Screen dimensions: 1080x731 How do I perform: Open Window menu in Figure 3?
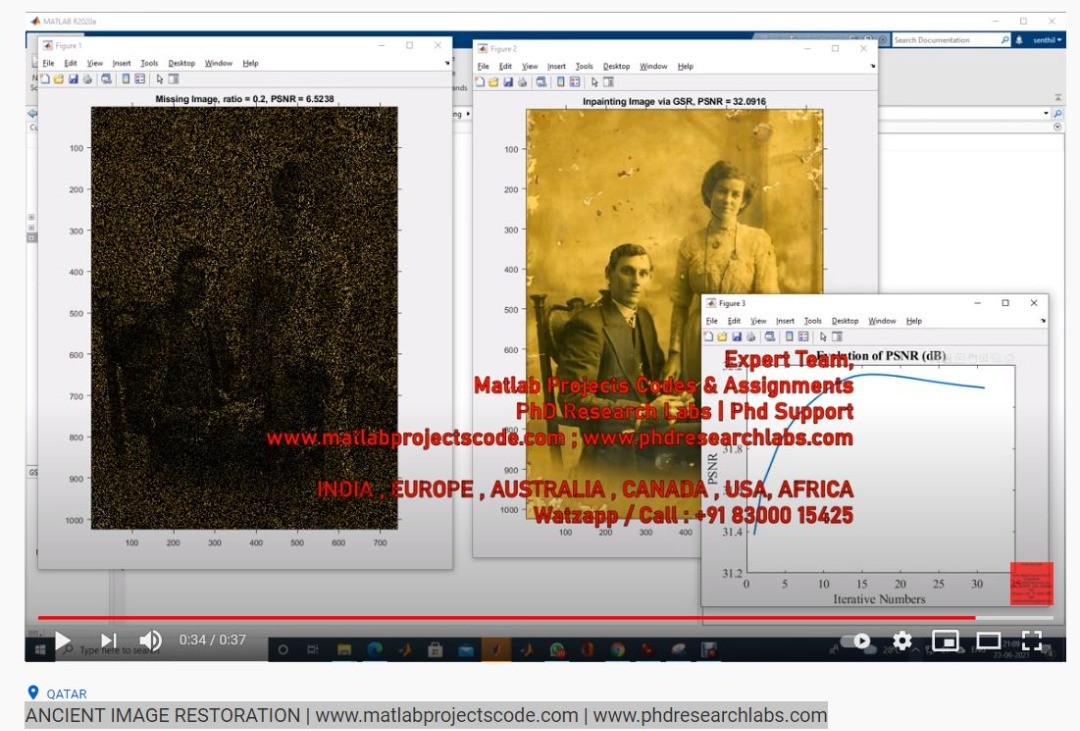[882, 321]
